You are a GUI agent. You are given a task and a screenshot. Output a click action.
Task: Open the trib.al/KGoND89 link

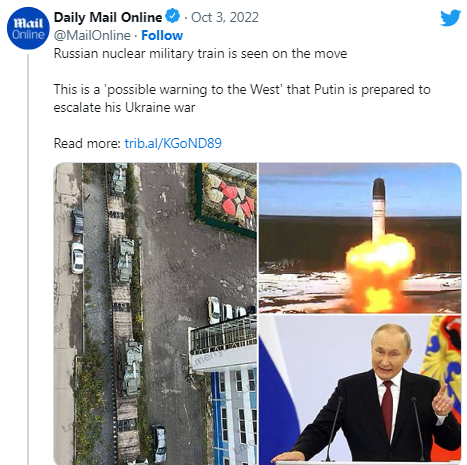click(x=173, y=143)
